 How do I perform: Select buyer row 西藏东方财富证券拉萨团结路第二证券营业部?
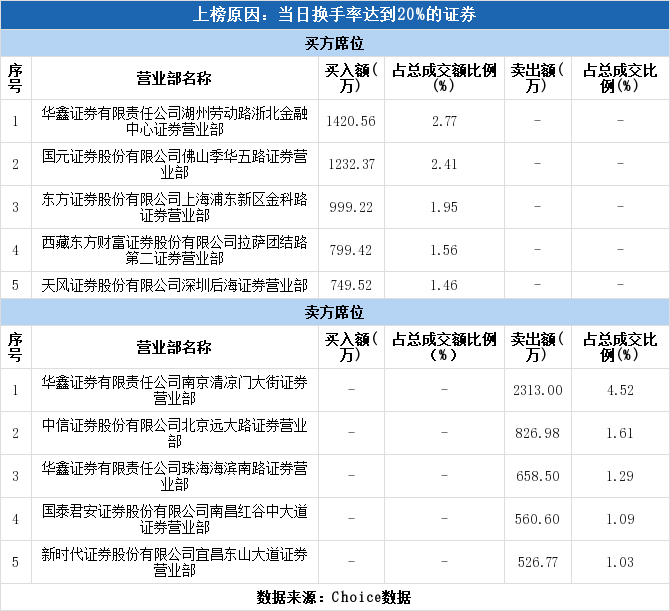click(335, 250)
